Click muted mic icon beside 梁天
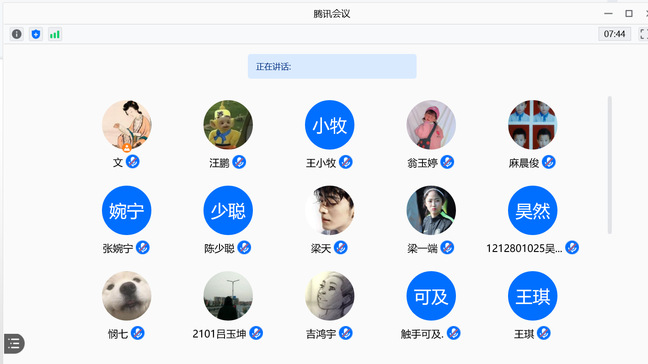 click(341, 247)
